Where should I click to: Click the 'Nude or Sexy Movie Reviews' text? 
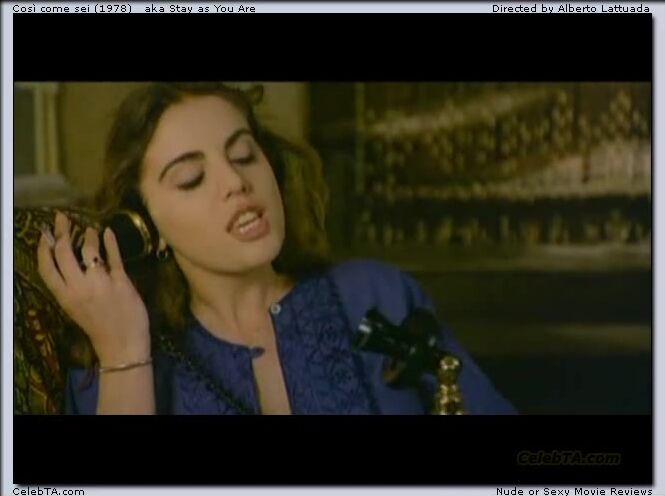(574, 491)
